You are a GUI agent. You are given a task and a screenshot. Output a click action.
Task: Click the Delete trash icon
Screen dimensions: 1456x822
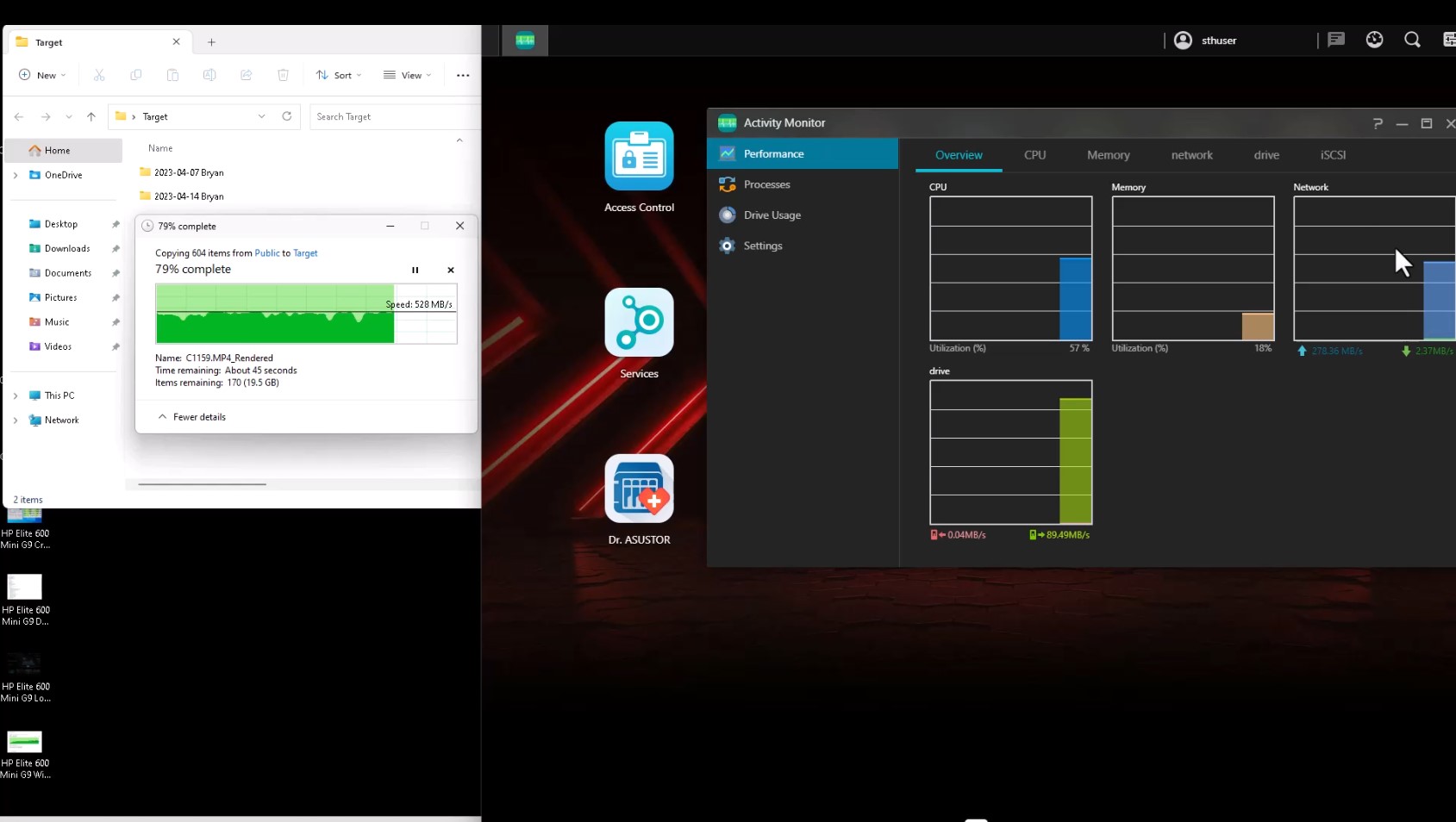click(x=283, y=75)
